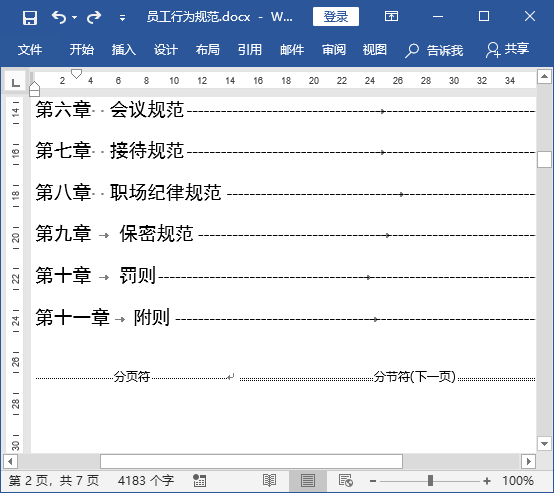The width and height of the screenshot is (554, 493).
Task: Switch to the 视图 ribbon tab
Action: pyautogui.click(x=375, y=49)
